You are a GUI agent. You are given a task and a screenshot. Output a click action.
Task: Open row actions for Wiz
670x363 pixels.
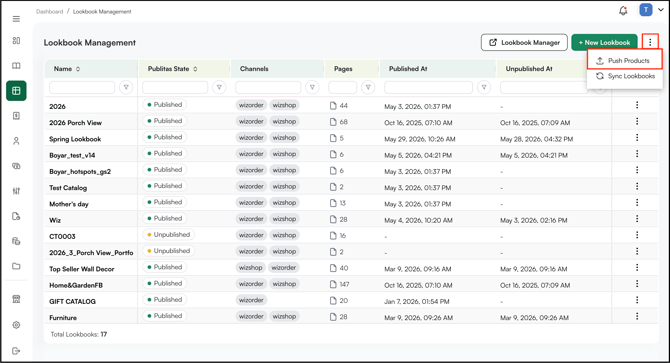pos(637,219)
